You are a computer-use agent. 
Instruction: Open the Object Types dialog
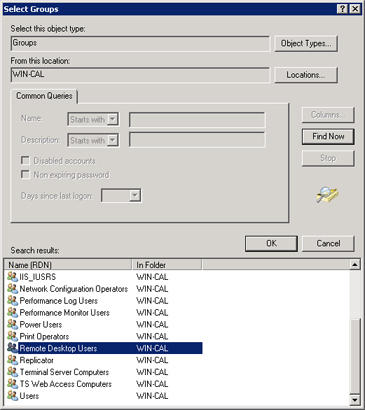[306, 44]
